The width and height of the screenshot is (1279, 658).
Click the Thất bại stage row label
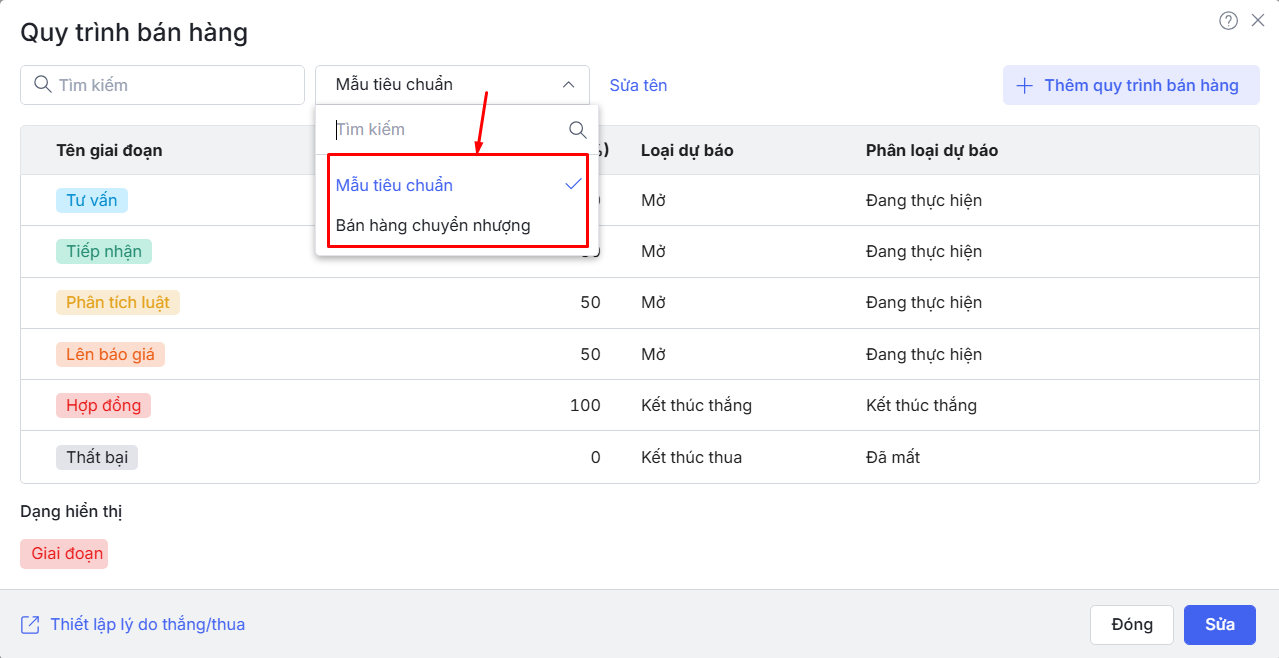pyautogui.click(x=97, y=458)
